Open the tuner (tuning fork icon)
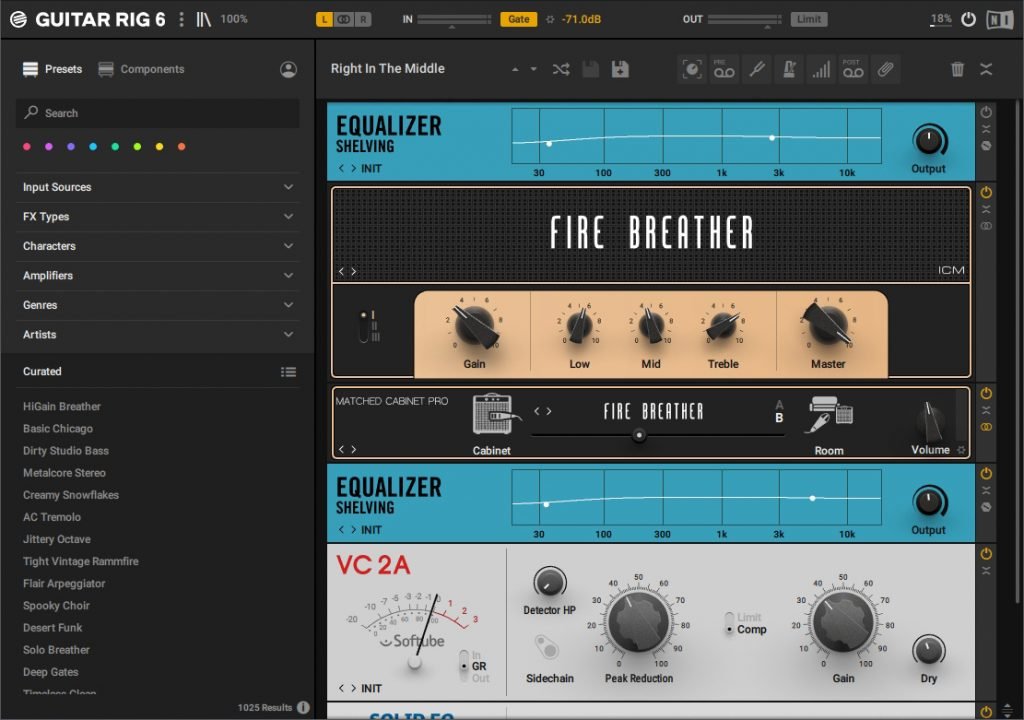Screen dimensions: 1024x720 (x=757, y=69)
